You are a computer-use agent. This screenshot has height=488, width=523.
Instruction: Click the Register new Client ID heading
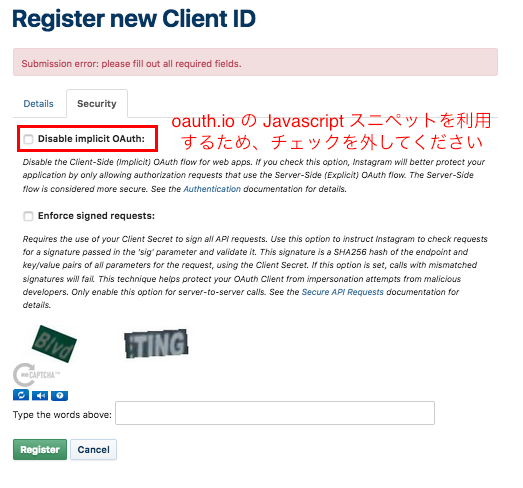134,18
